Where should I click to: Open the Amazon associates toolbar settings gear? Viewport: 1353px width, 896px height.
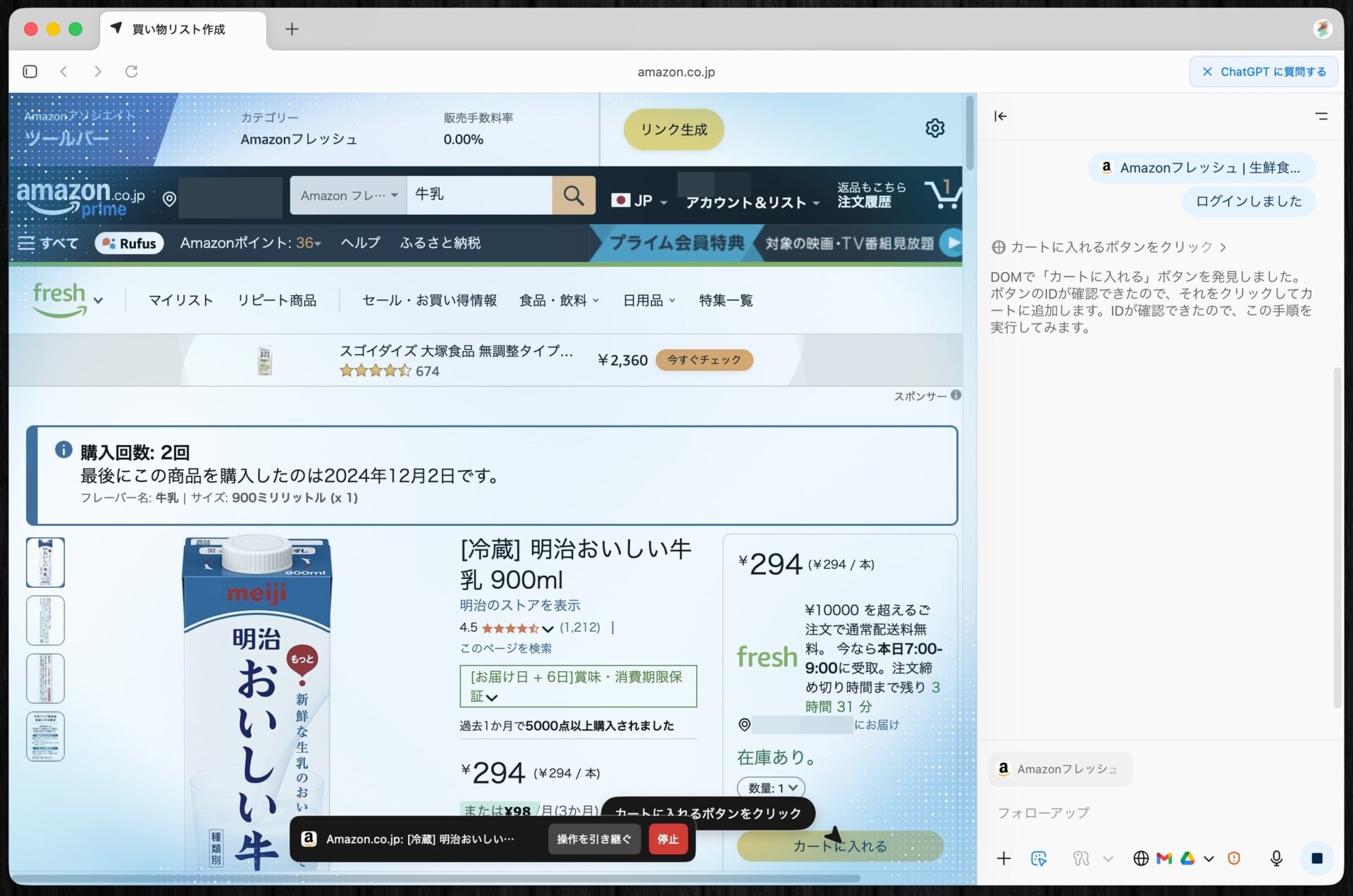[x=934, y=128]
